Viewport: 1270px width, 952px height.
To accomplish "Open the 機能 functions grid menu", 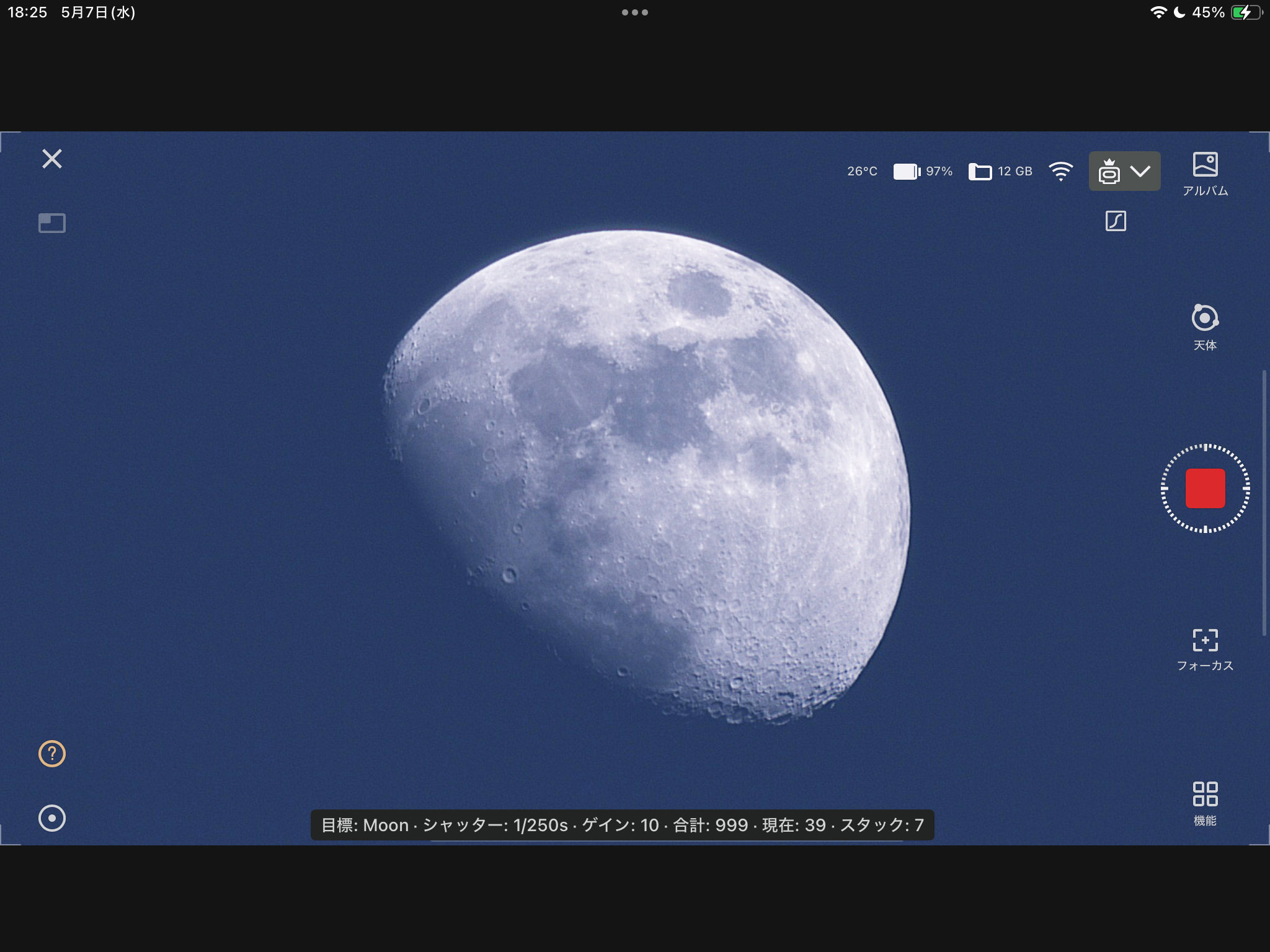I will pyautogui.click(x=1205, y=803).
